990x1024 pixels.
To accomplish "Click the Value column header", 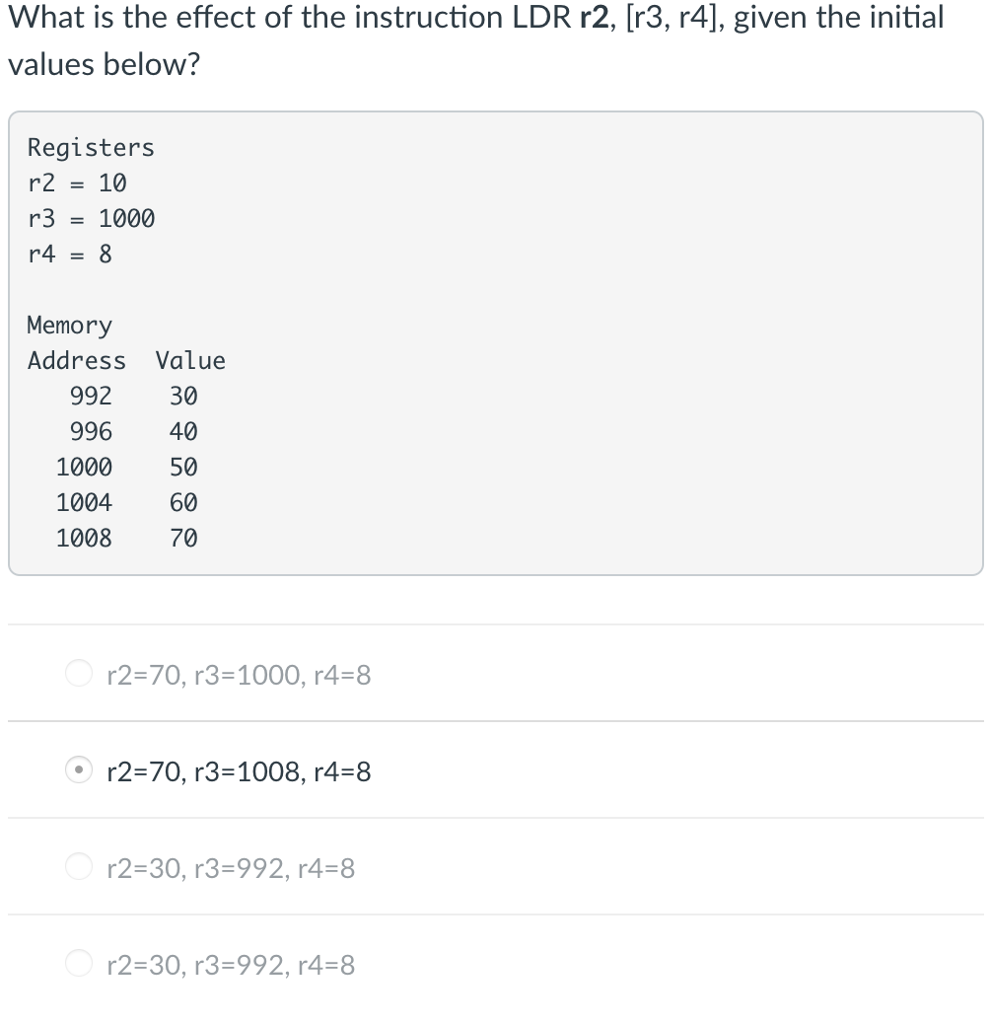I will click(190, 361).
